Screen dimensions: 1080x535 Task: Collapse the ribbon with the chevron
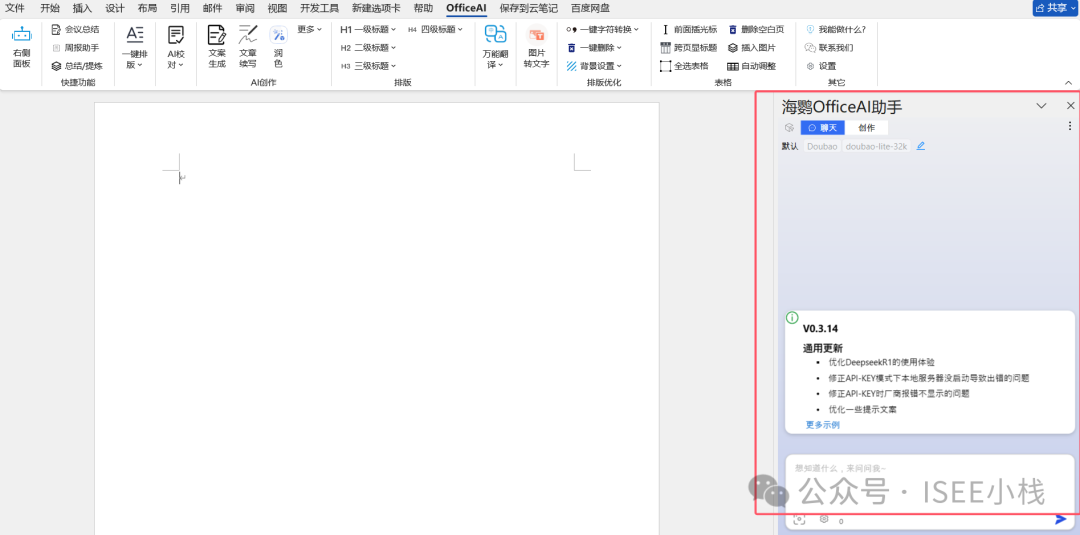tap(1069, 82)
